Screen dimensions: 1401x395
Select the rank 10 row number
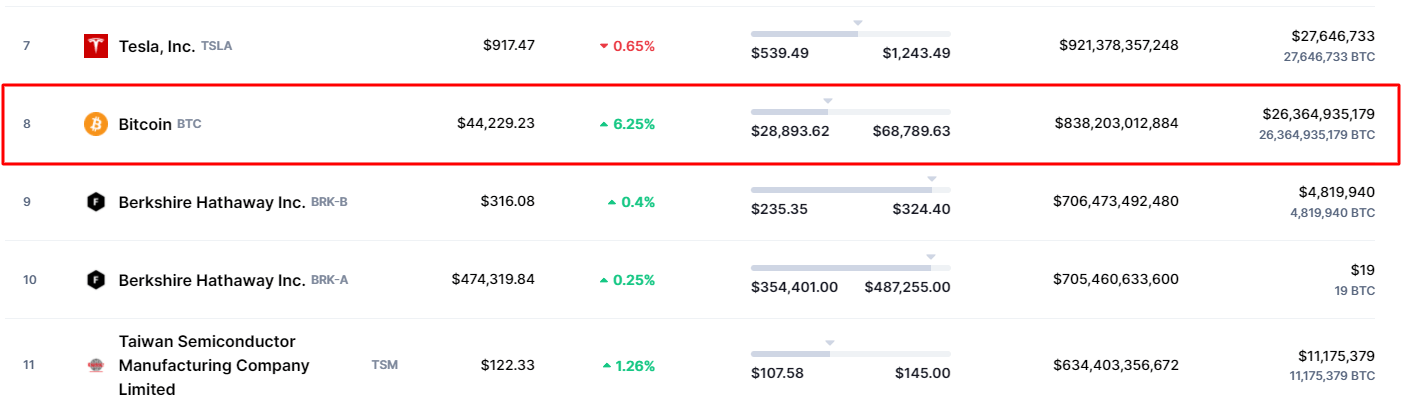point(30,280)
